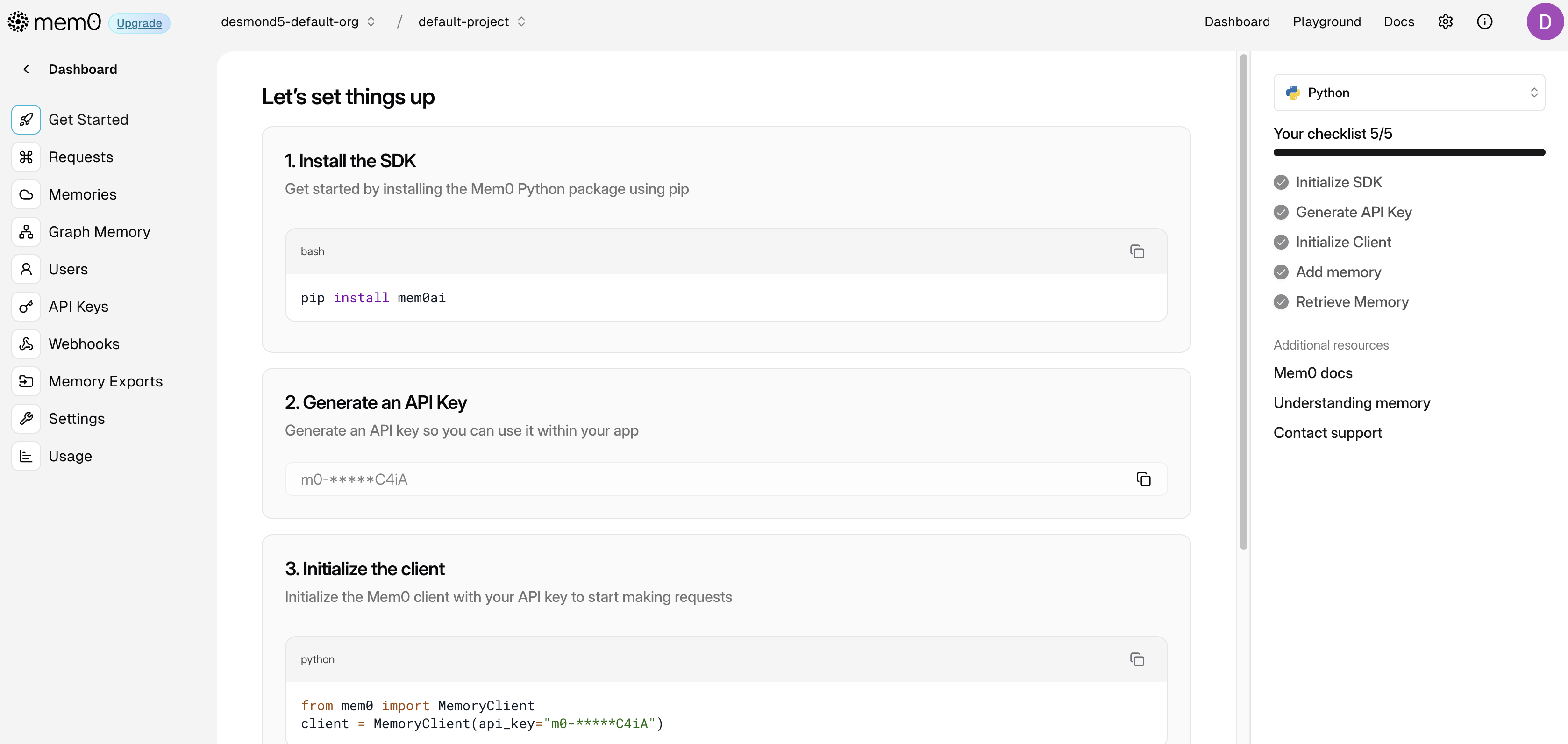The height and width of the screenshot is (744, 1568).
Task: Click the Requests command icon
Action: click(26, 157)
